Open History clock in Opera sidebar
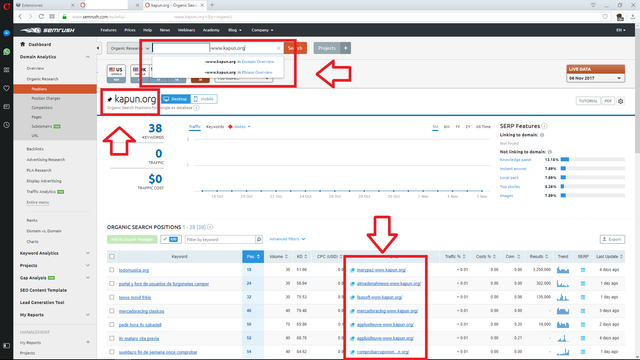Image resolution: width=640 pixels, height=360 pixels. click(7, 125)
